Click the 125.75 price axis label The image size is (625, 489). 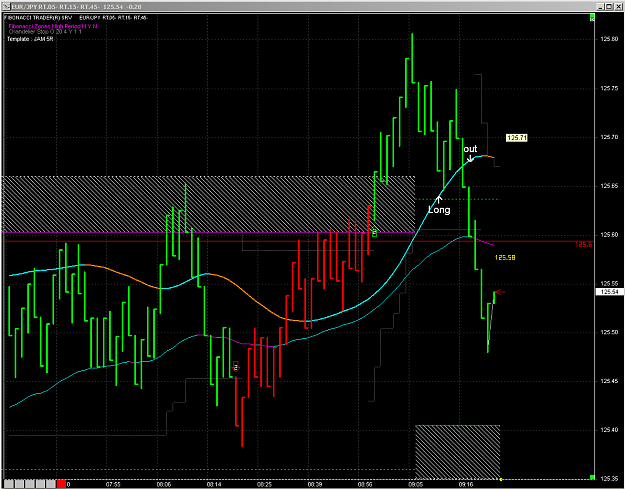point(609,88)
